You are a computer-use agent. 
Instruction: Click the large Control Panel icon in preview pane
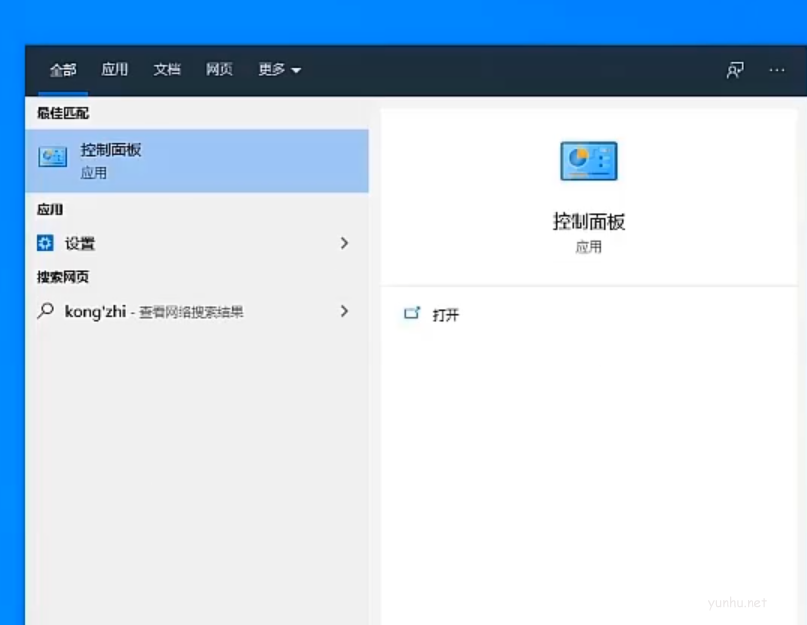tap(588, 160)
